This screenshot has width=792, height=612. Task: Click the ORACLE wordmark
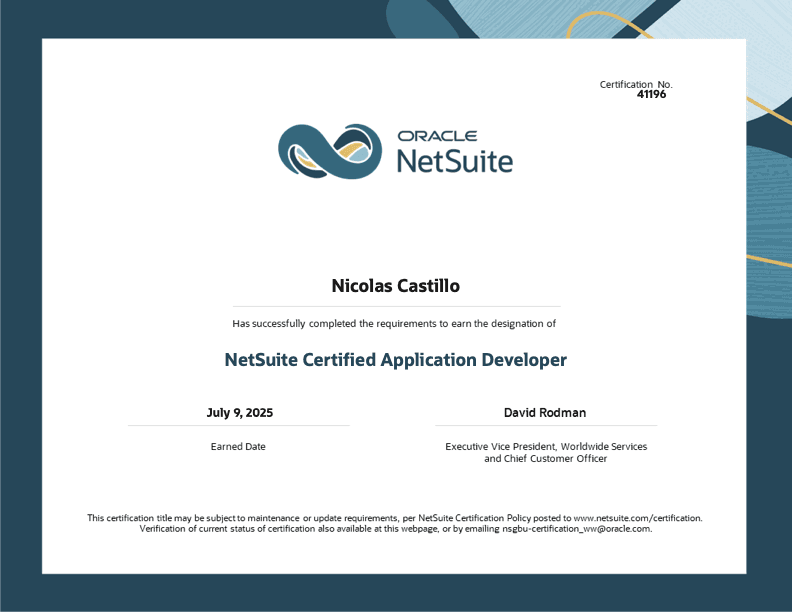point(437,136)
